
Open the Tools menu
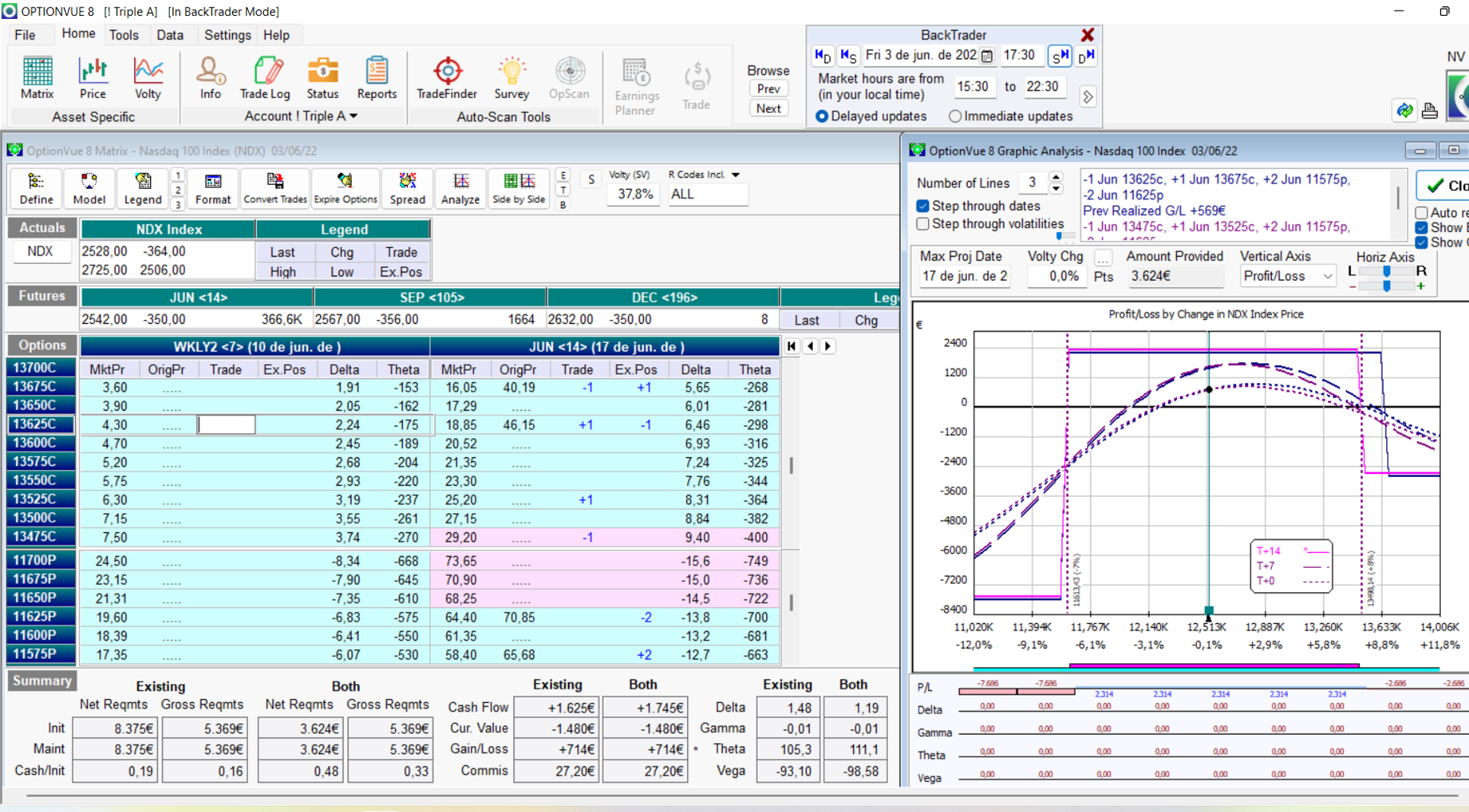tap(124, 35)
